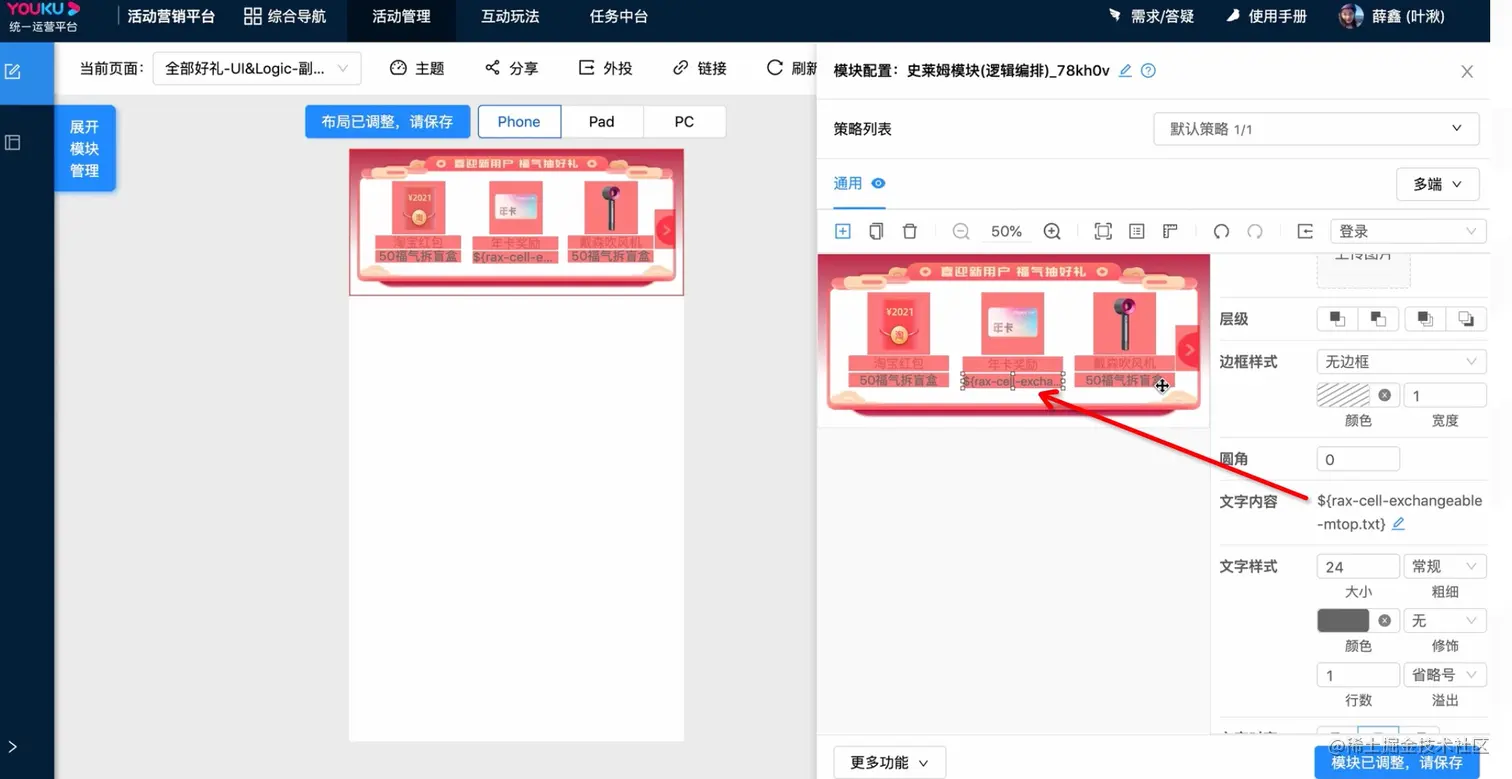The image size is (1512, 779).
Task: Open the 默认策略 strategy dropdown
Action: tap(1316, 128)
